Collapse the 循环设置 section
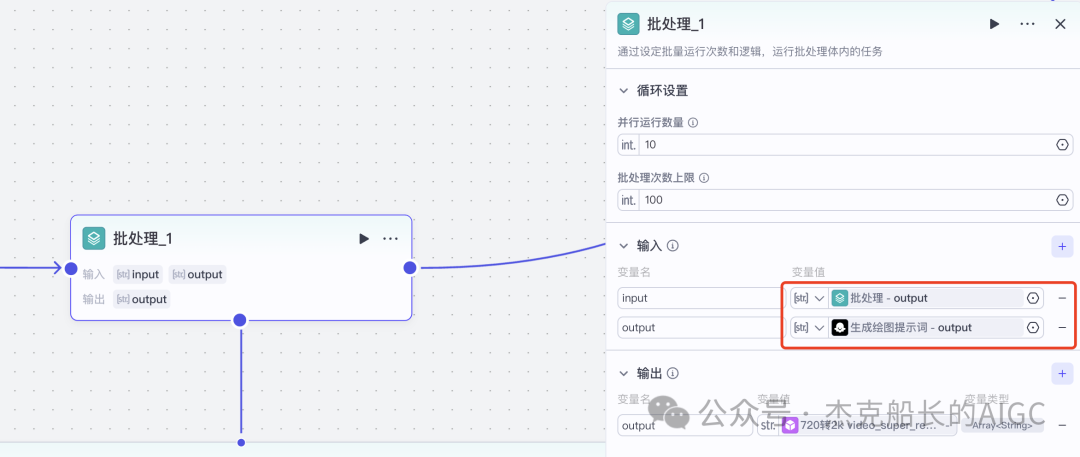 coord(624,90)
